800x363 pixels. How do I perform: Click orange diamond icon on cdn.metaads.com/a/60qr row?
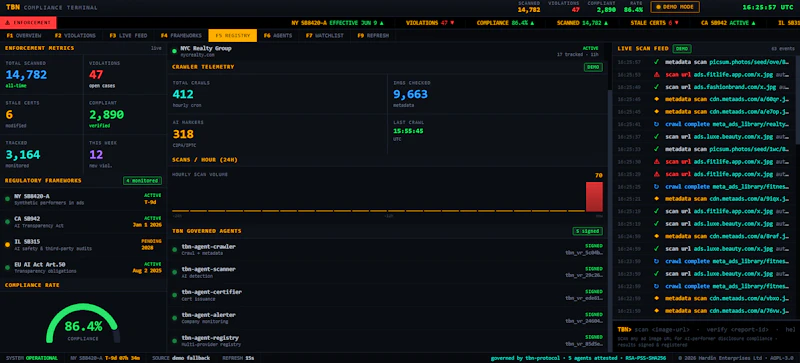point(656,99)
